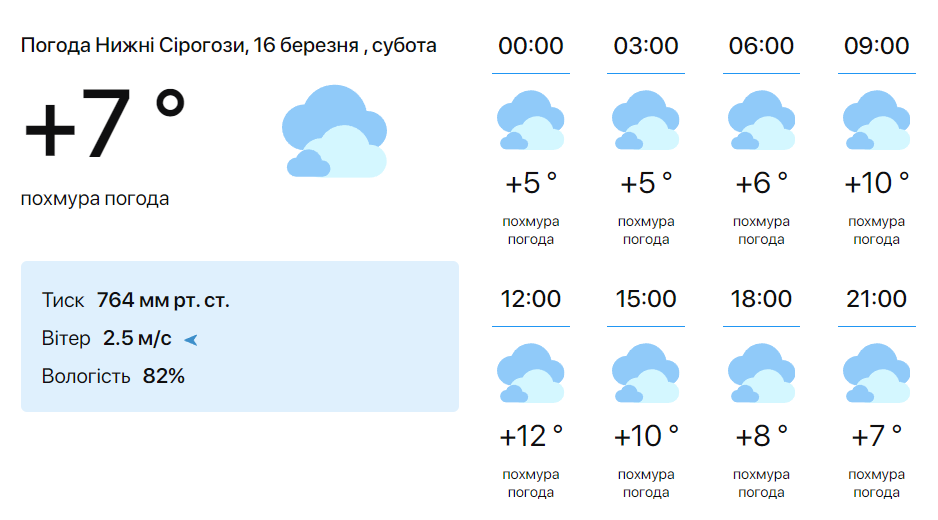This screenshot has height=520, width=938.
Task: Click the cloud icon under 03:00
Action: tap(645, 120)
